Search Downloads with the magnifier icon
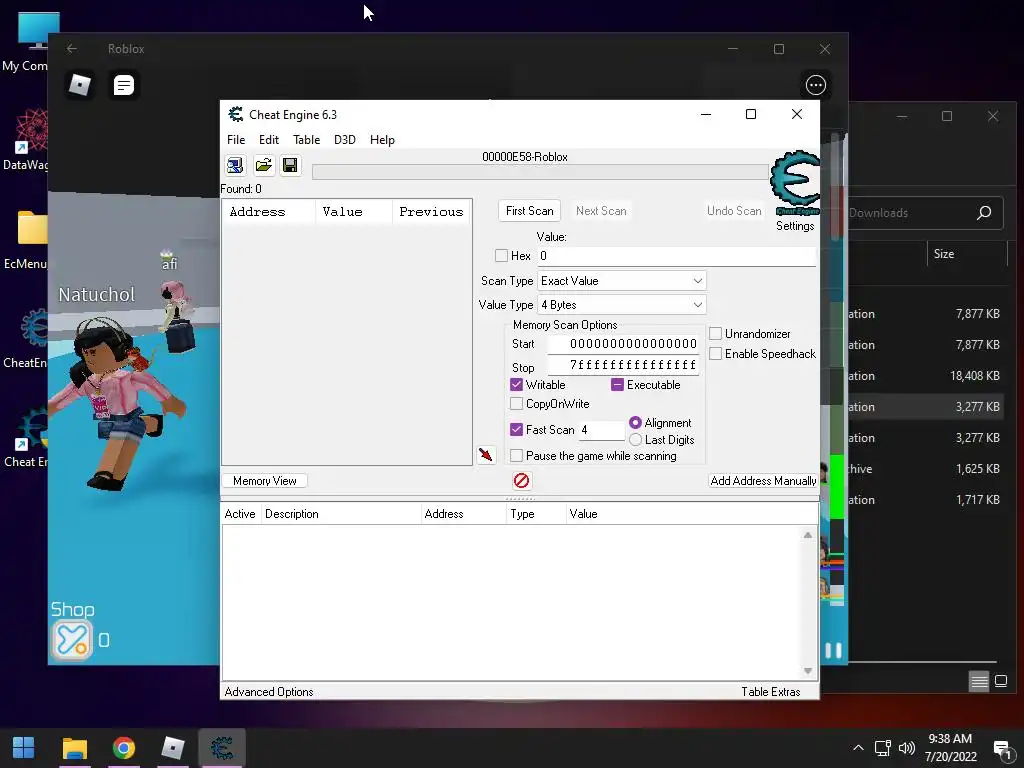This screenshot has height=768, width=1024. point(984,213)
